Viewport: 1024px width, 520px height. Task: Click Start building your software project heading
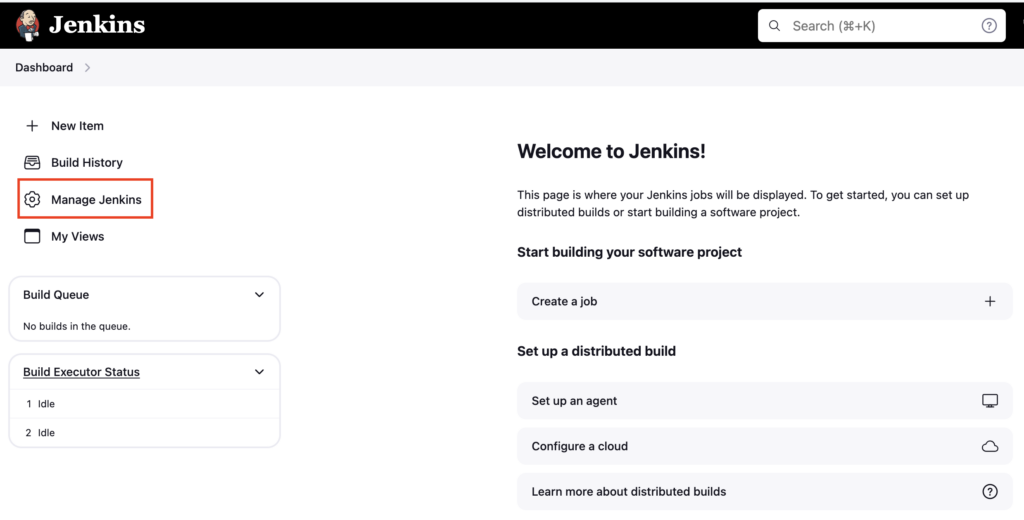pyautogui.click(x=630, y=252)
